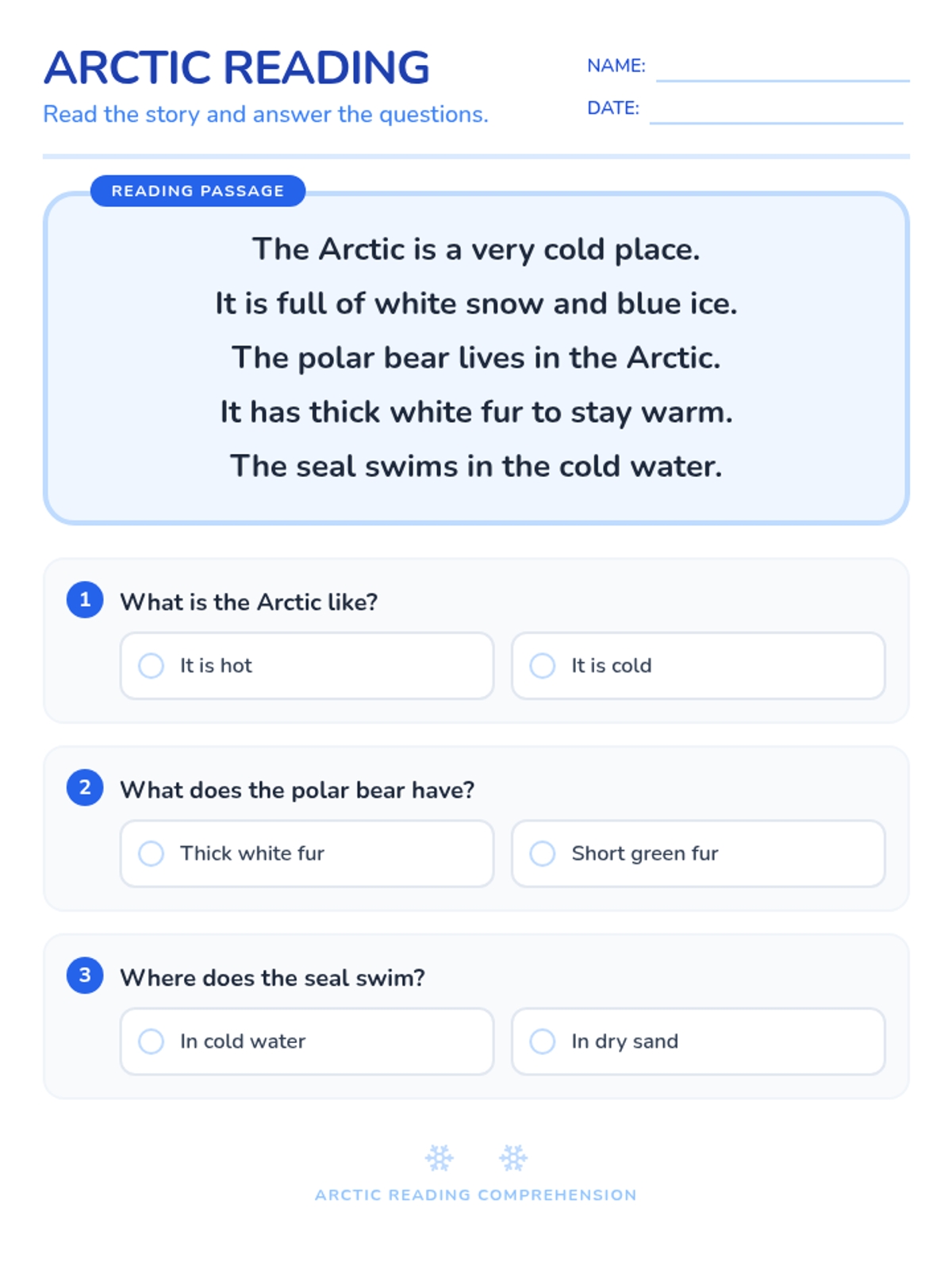952x1270 pixels.
Task: Select the "In cold water" radio button
Action: (151, 1041)
